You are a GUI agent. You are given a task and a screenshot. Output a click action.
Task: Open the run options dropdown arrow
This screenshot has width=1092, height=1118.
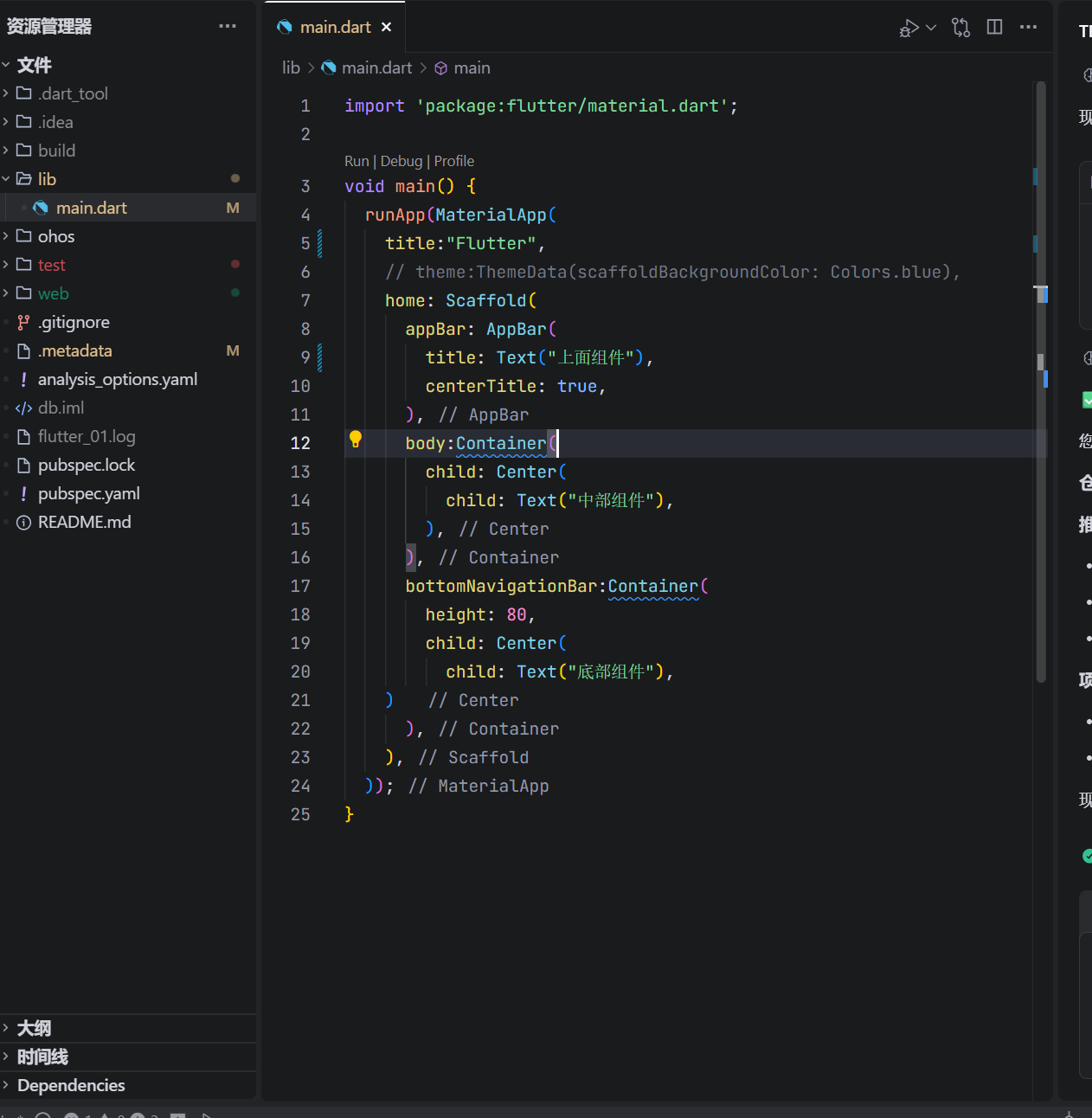(931, 28)
